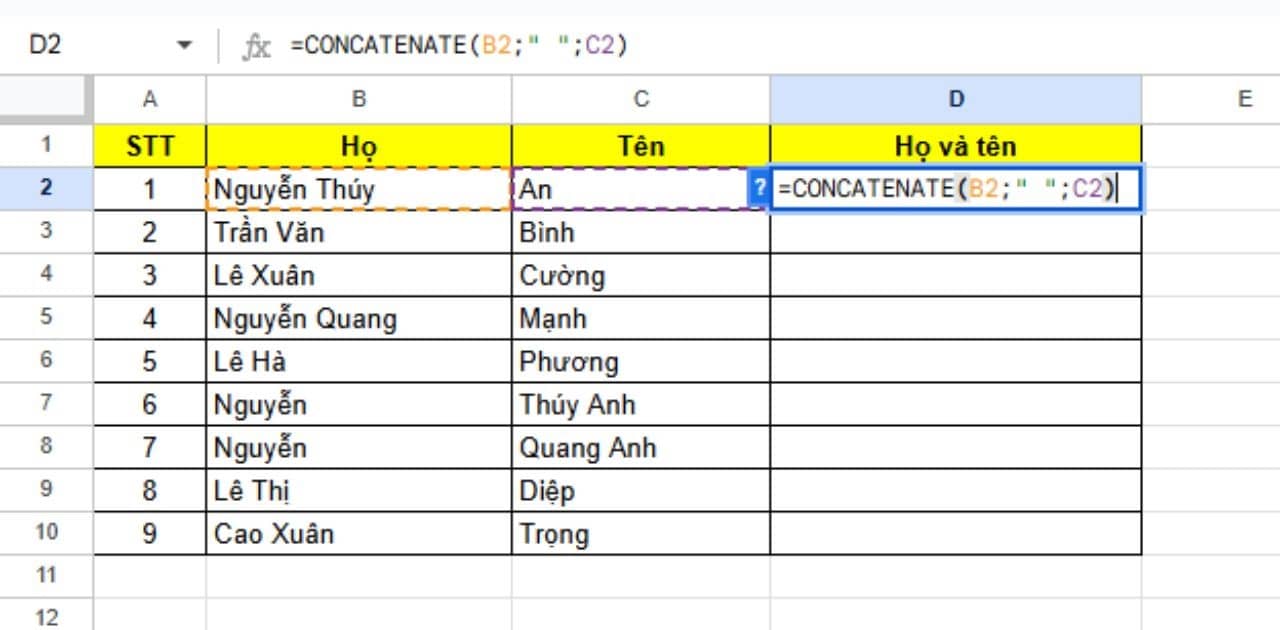This screenshot has width=1280, height=630.
Task: Select column header D
Action: [x=956, y=98]
